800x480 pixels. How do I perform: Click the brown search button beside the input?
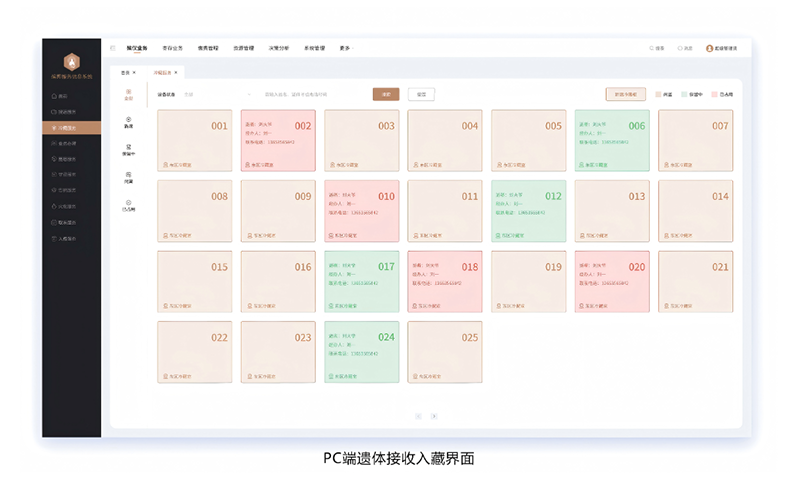coord(385,94)
